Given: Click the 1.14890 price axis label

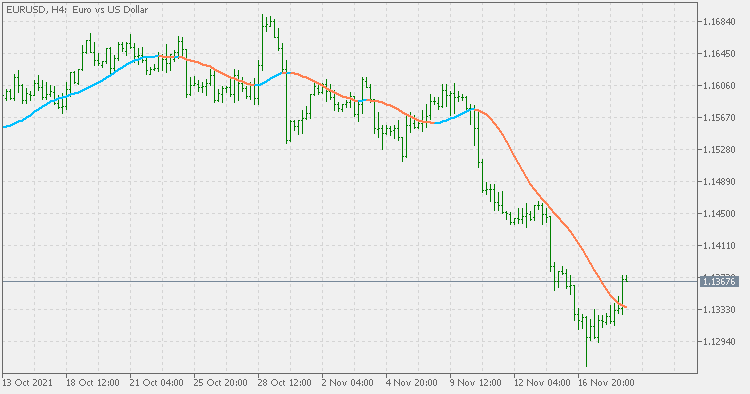Looking at the screenshot, I should click(719, 182).
